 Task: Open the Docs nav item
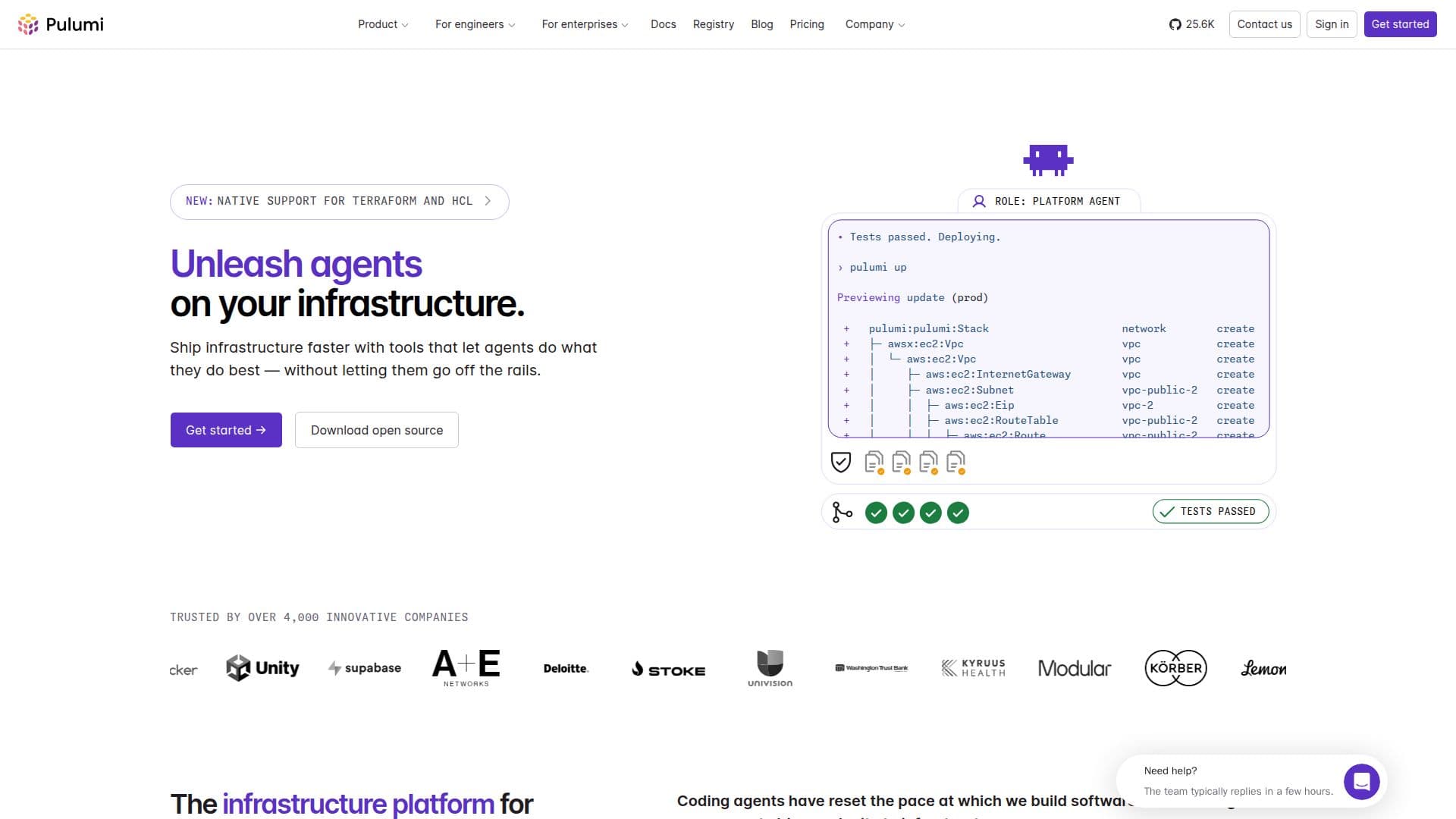click(663, 24)
